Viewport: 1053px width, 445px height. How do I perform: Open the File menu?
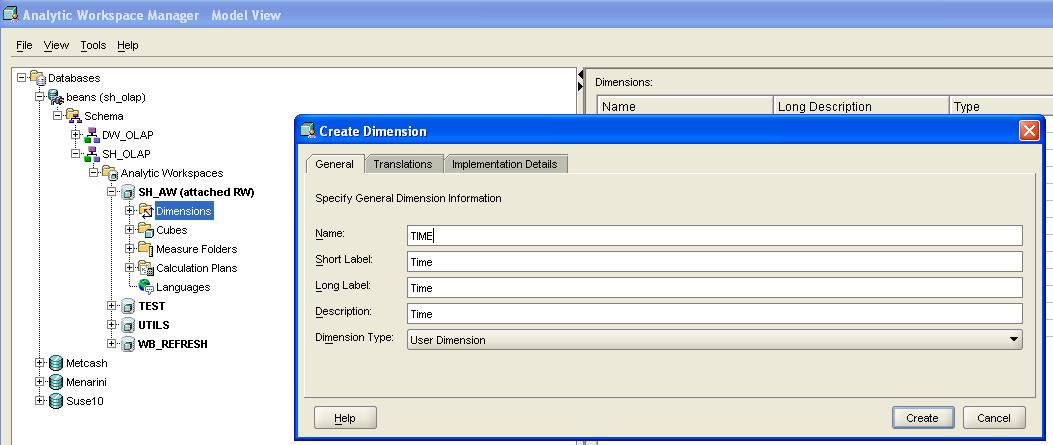pos(24,45)
